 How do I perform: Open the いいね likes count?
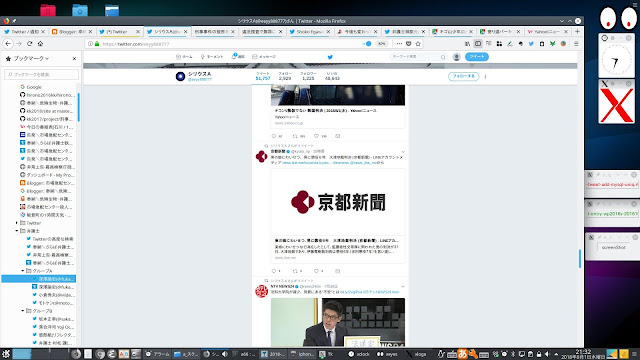click(x=332, y=76)
